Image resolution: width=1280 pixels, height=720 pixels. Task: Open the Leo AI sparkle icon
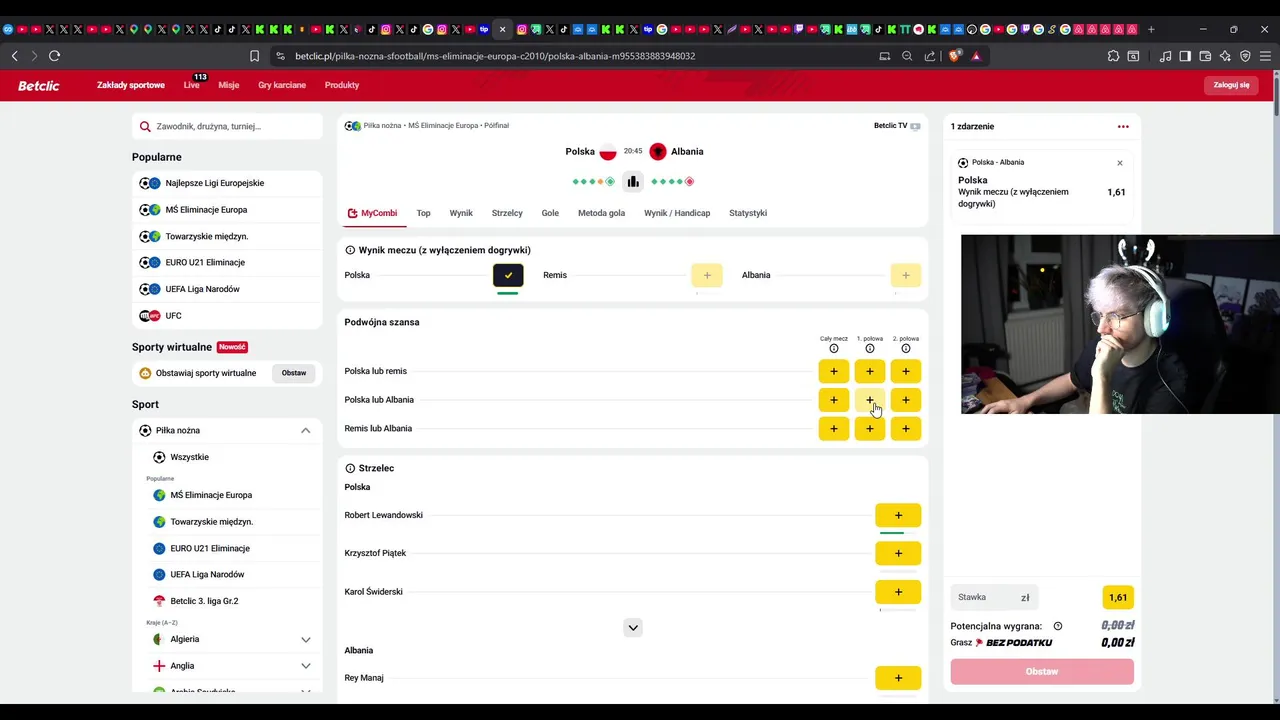coord(1225,56)
